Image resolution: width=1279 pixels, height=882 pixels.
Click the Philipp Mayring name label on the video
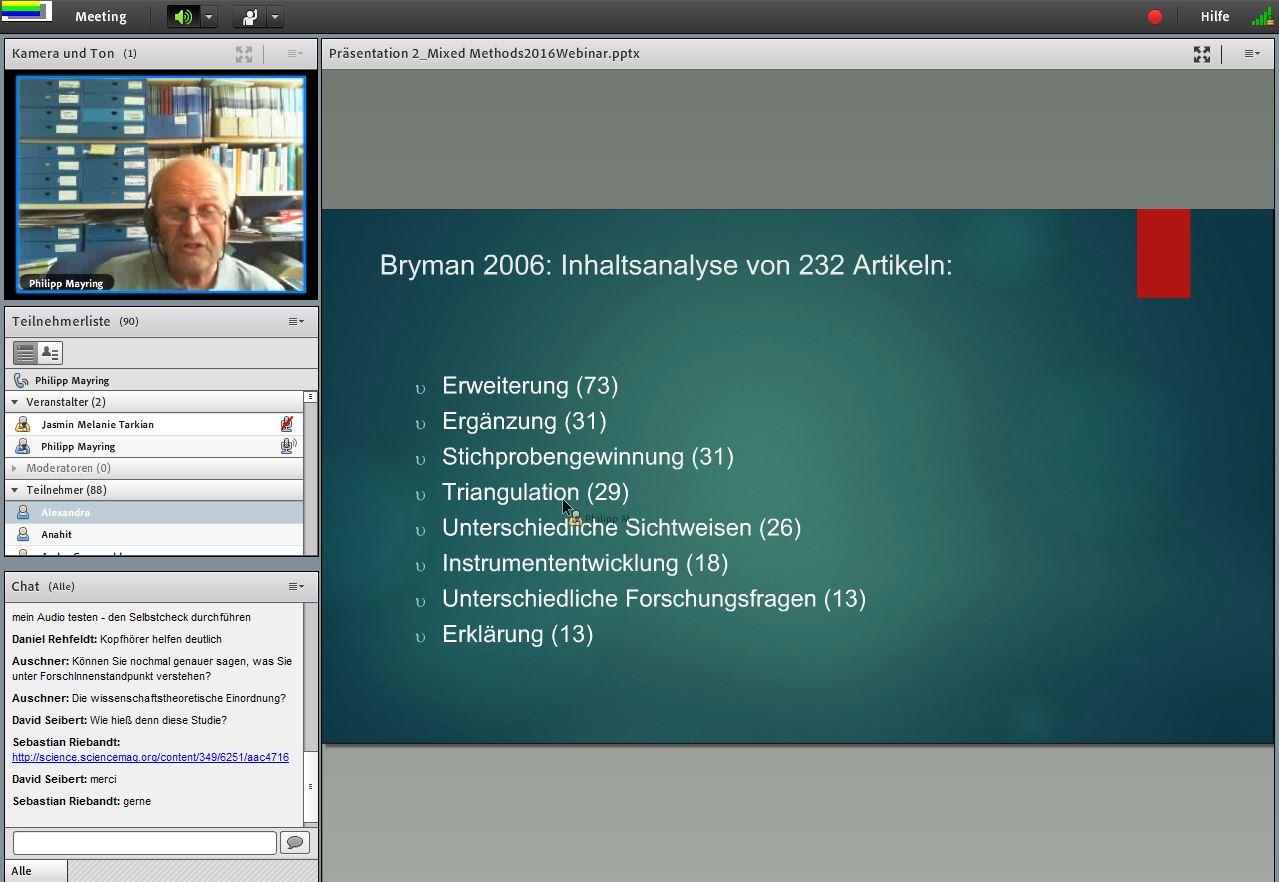(66, 284)
